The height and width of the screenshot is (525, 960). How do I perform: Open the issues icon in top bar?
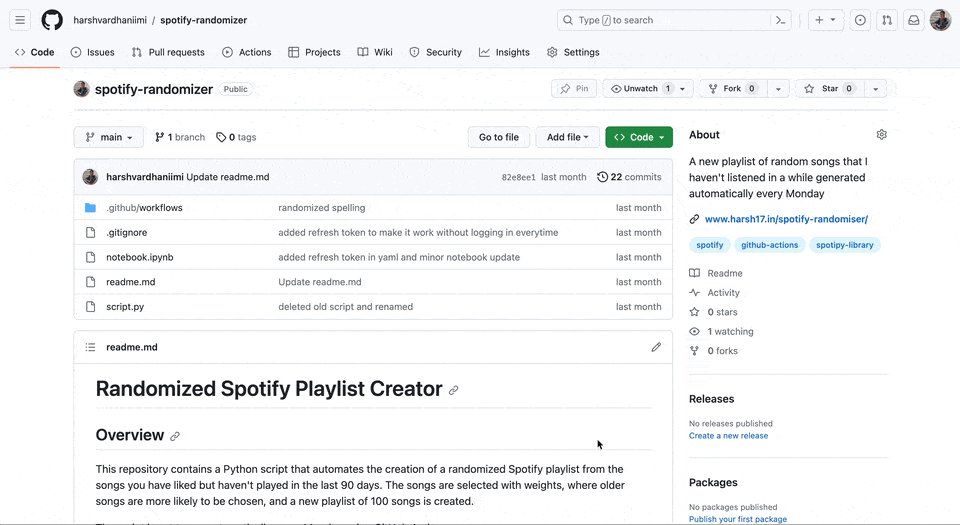tap(860, 20)
